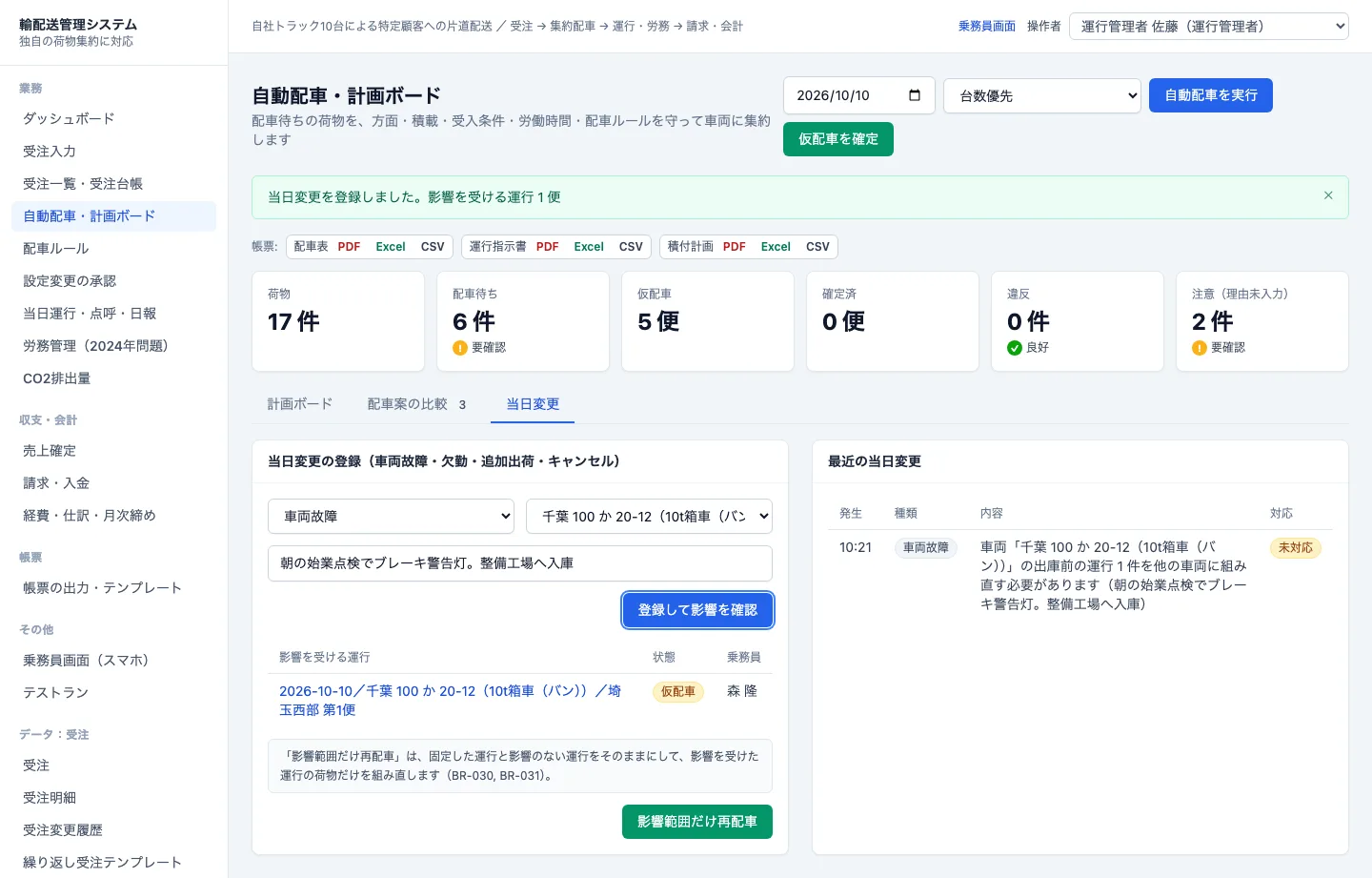The image size is (1372, 878).
Task: Click the 未対応 status badge
Action: pyautogui.click(x=1296, y=548)
